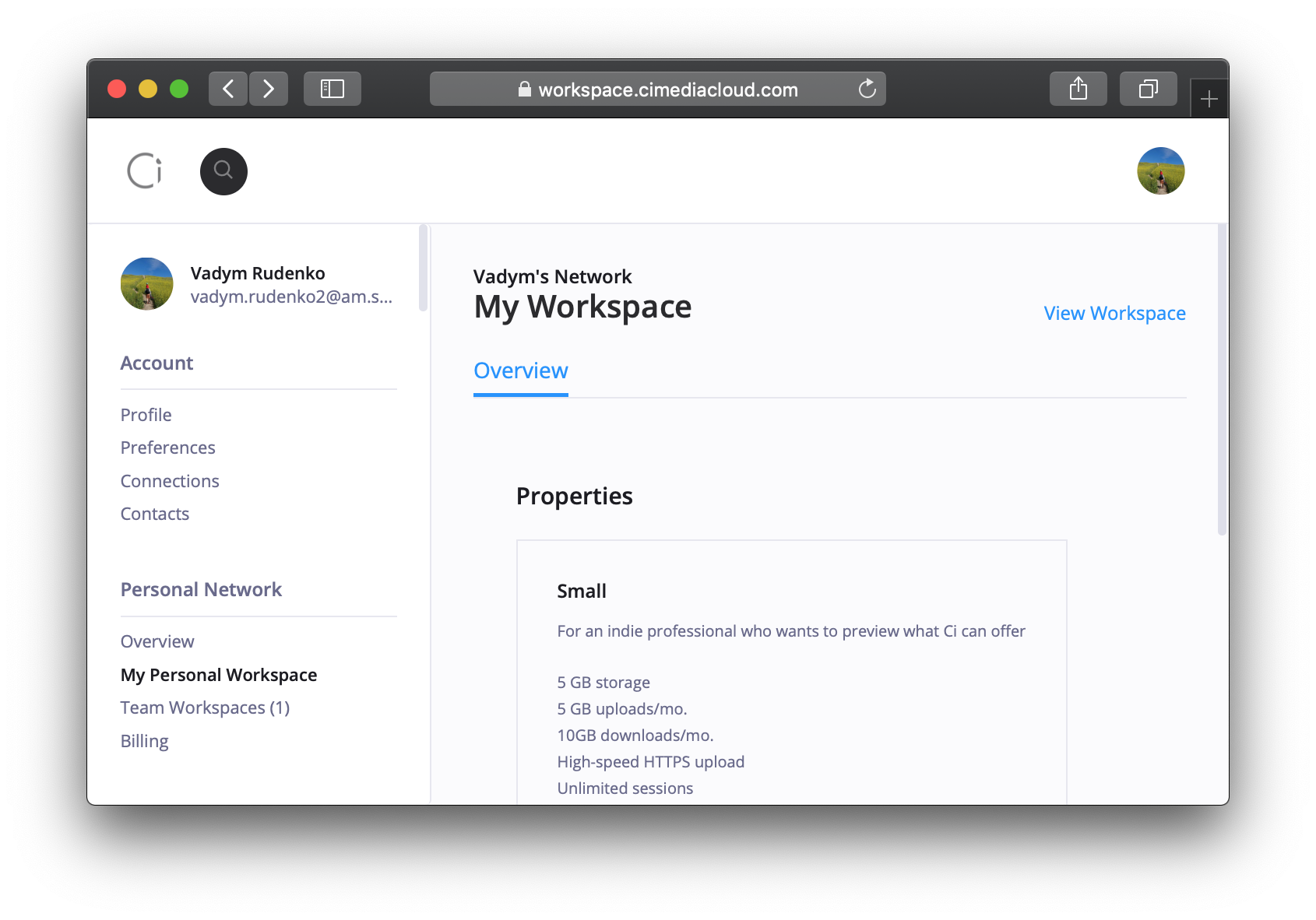
Task: Open user avatar menu top right
Action: [1160, 170]
